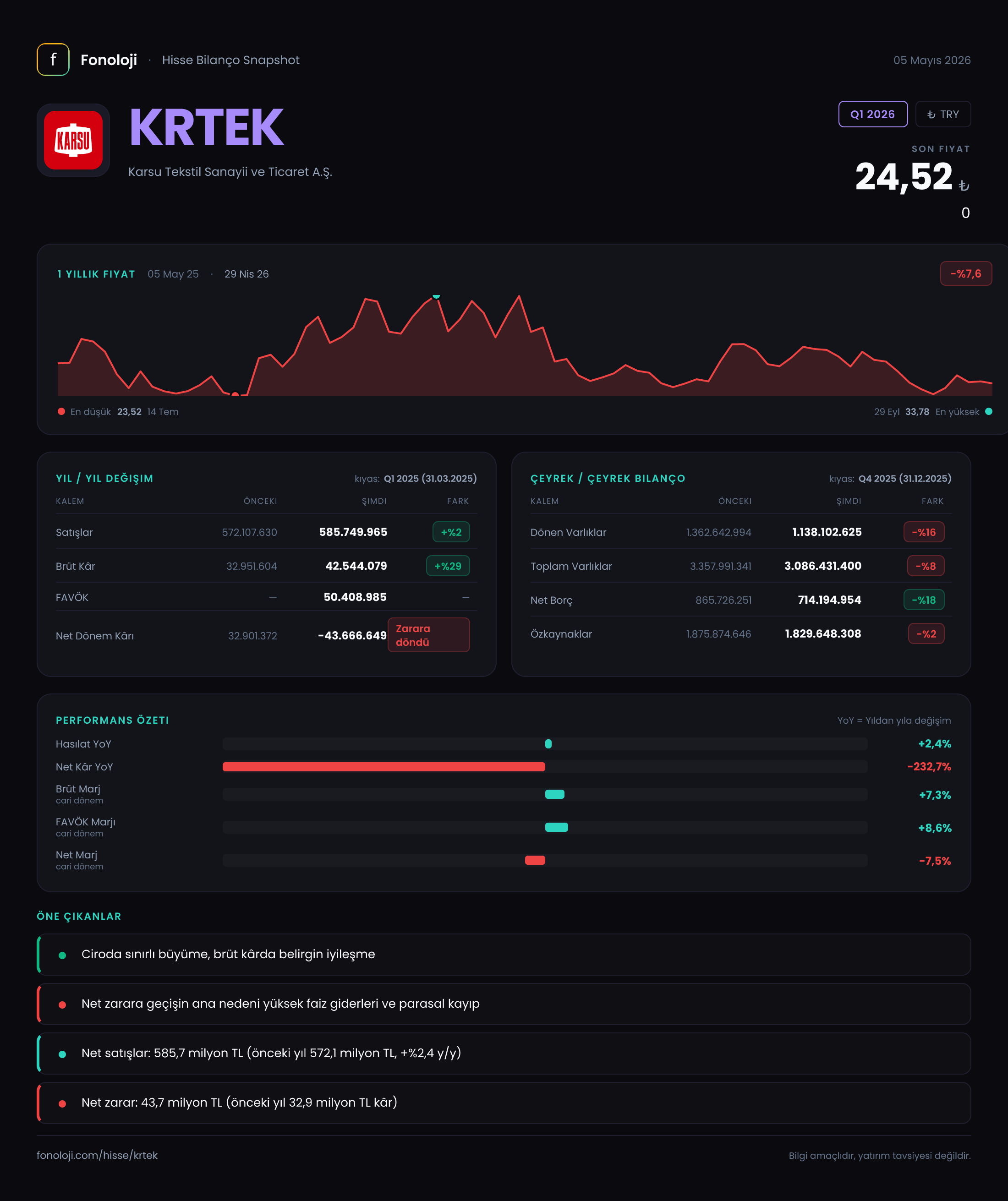Image resolution: width=1008 pixels, height=1201 pixels.
Task: Click the FAVÖK Marjı teal bar
Action: click(x=557, y=827)
